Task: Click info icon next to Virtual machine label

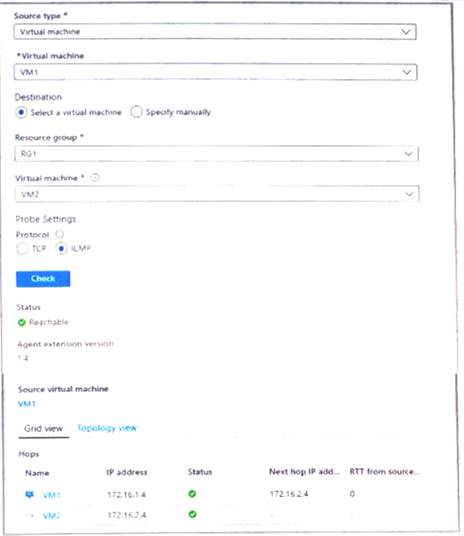Action: [95, 177]
